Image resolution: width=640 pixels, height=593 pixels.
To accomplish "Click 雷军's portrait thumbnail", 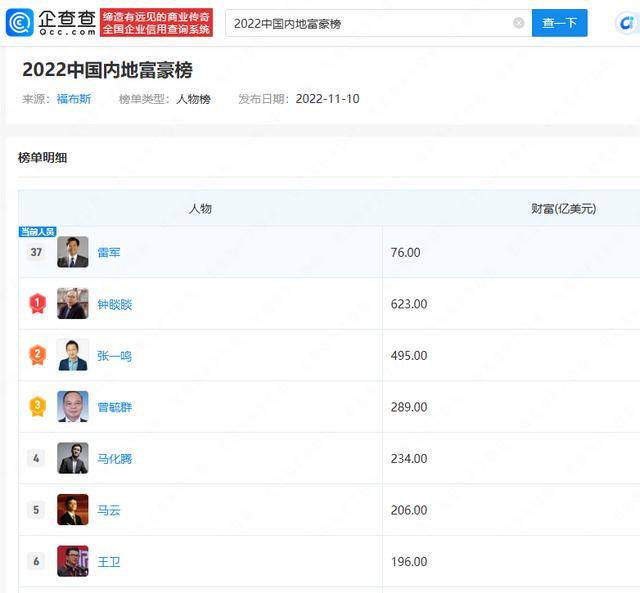I will pyautogui.click(x=73, y=252).
